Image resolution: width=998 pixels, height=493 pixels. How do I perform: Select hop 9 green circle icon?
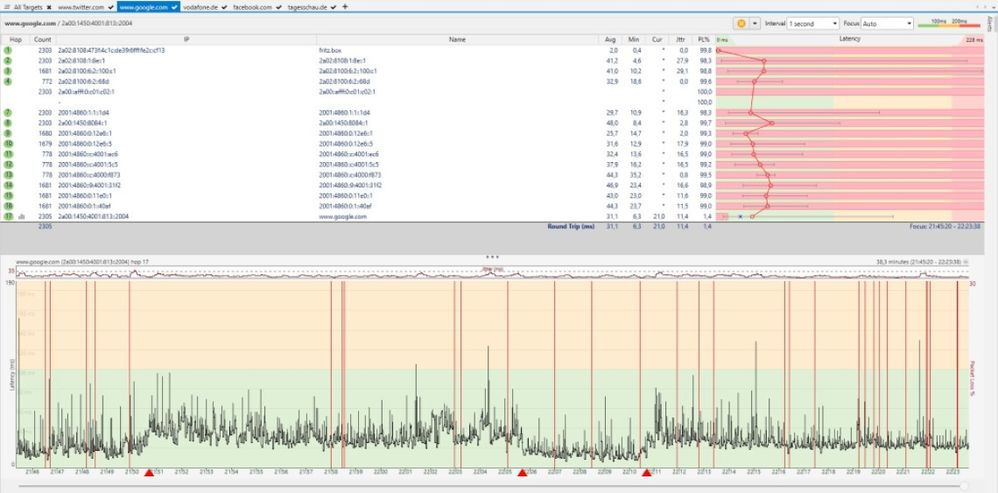[8, 134]
